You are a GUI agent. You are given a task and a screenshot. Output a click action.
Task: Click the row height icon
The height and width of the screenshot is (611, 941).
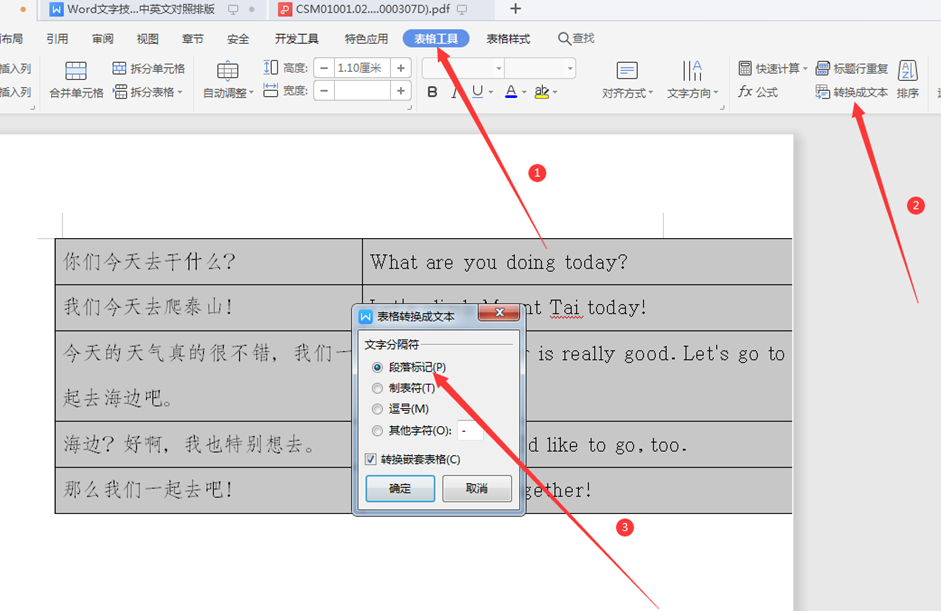(271, 68)
